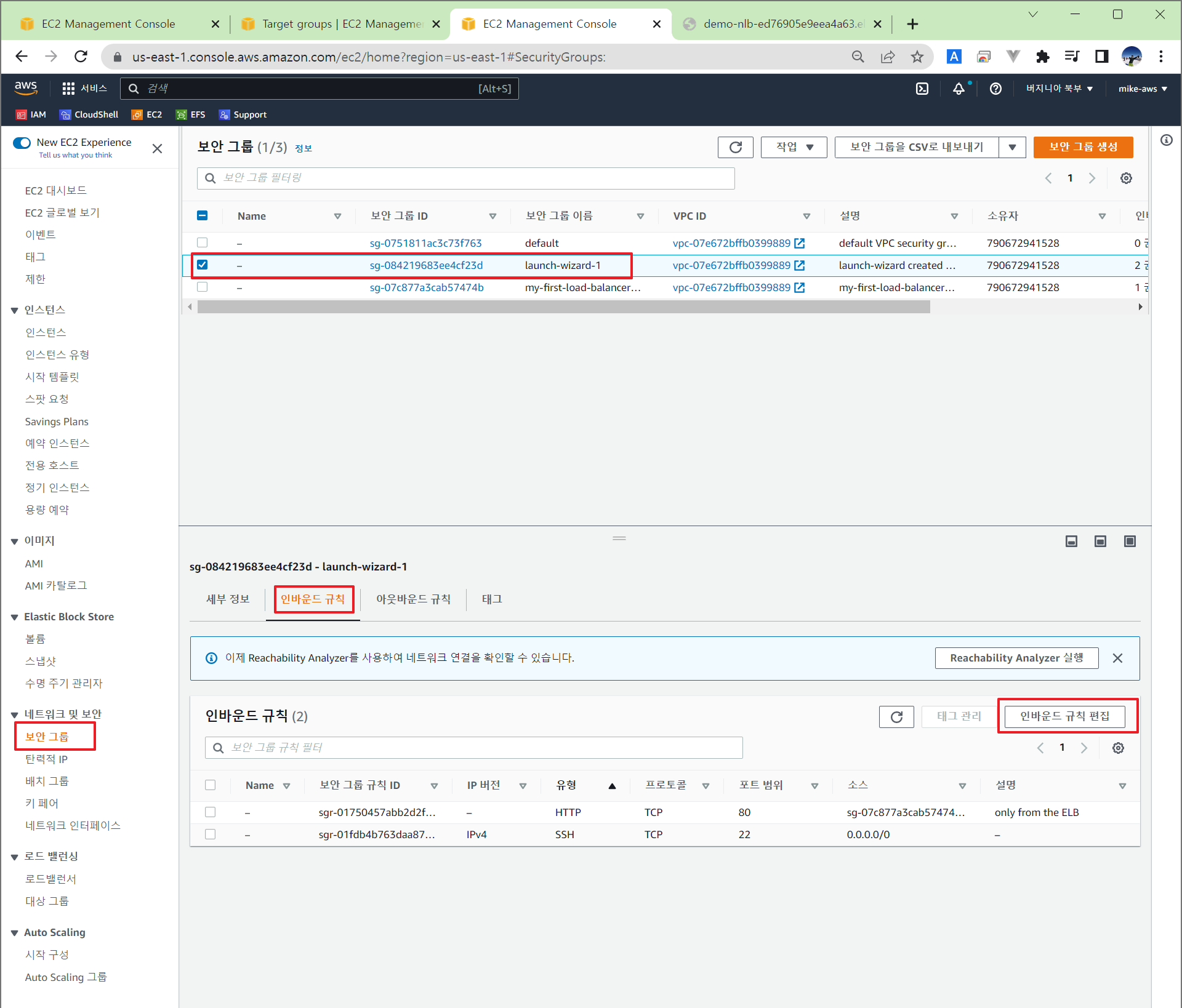Select the SSH inbound rule checkbox
Screen dimensions: 1182x1008
pos(211,834)
